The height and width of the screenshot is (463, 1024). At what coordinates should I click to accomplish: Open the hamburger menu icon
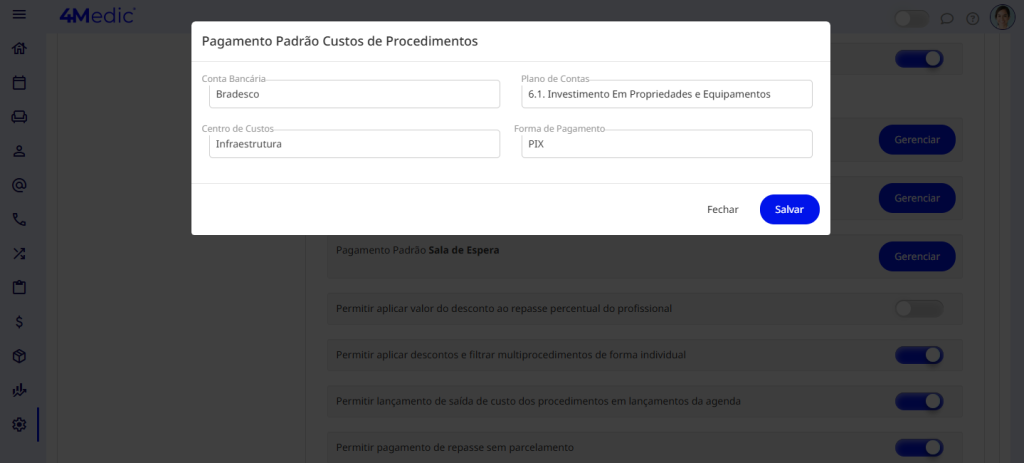[x=19, y=15]
